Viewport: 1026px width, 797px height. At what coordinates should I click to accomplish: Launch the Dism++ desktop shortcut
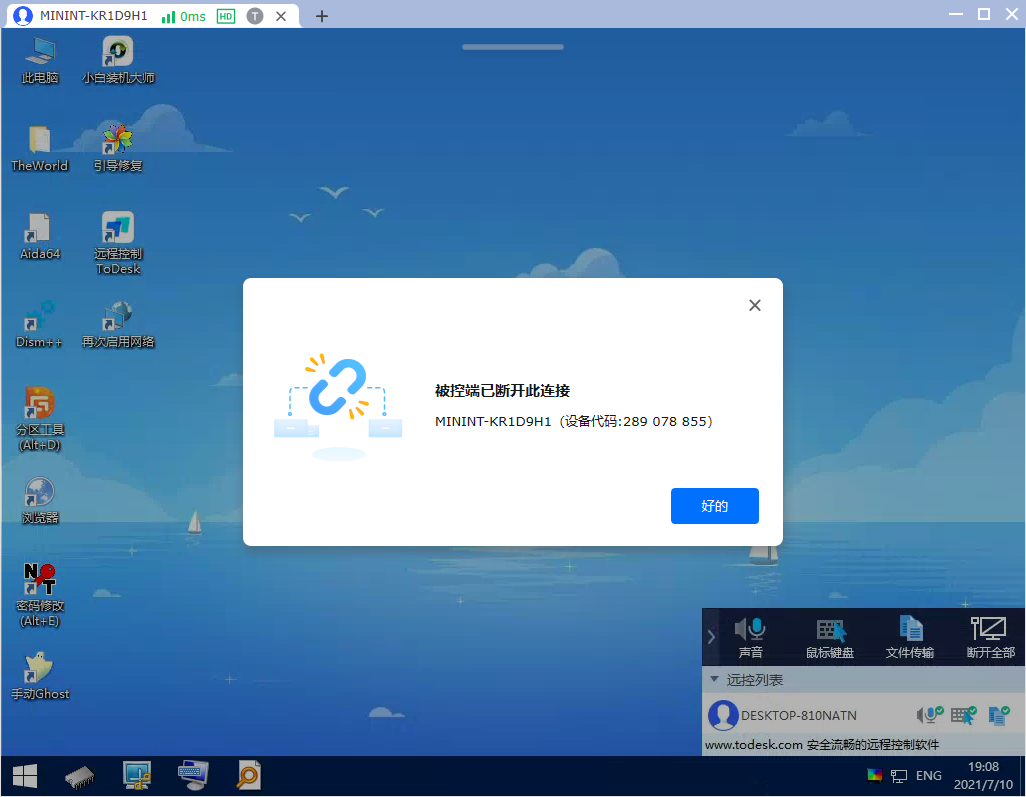(x=39, y=324)
